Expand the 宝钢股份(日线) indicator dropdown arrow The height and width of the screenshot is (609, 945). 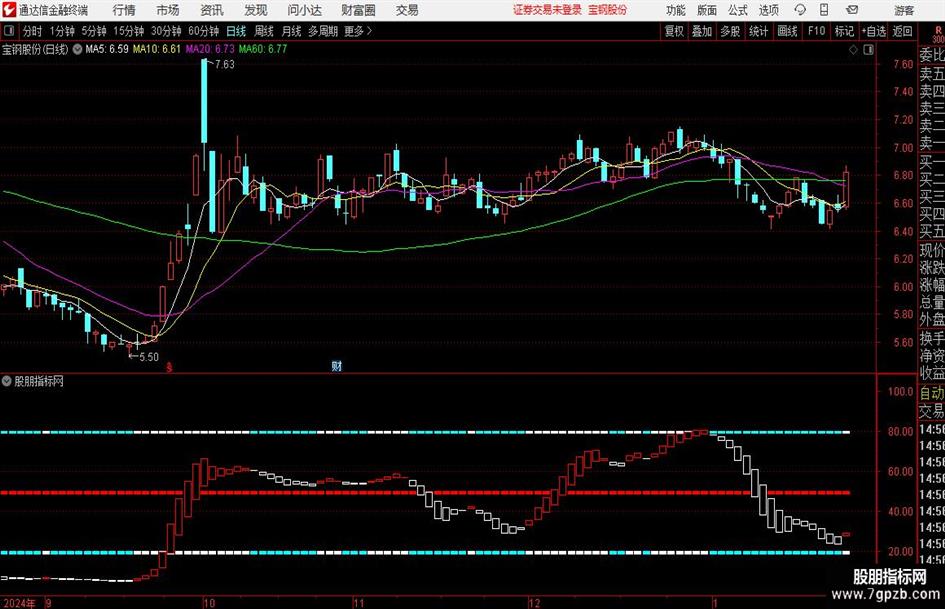click(x=77, y=49)
